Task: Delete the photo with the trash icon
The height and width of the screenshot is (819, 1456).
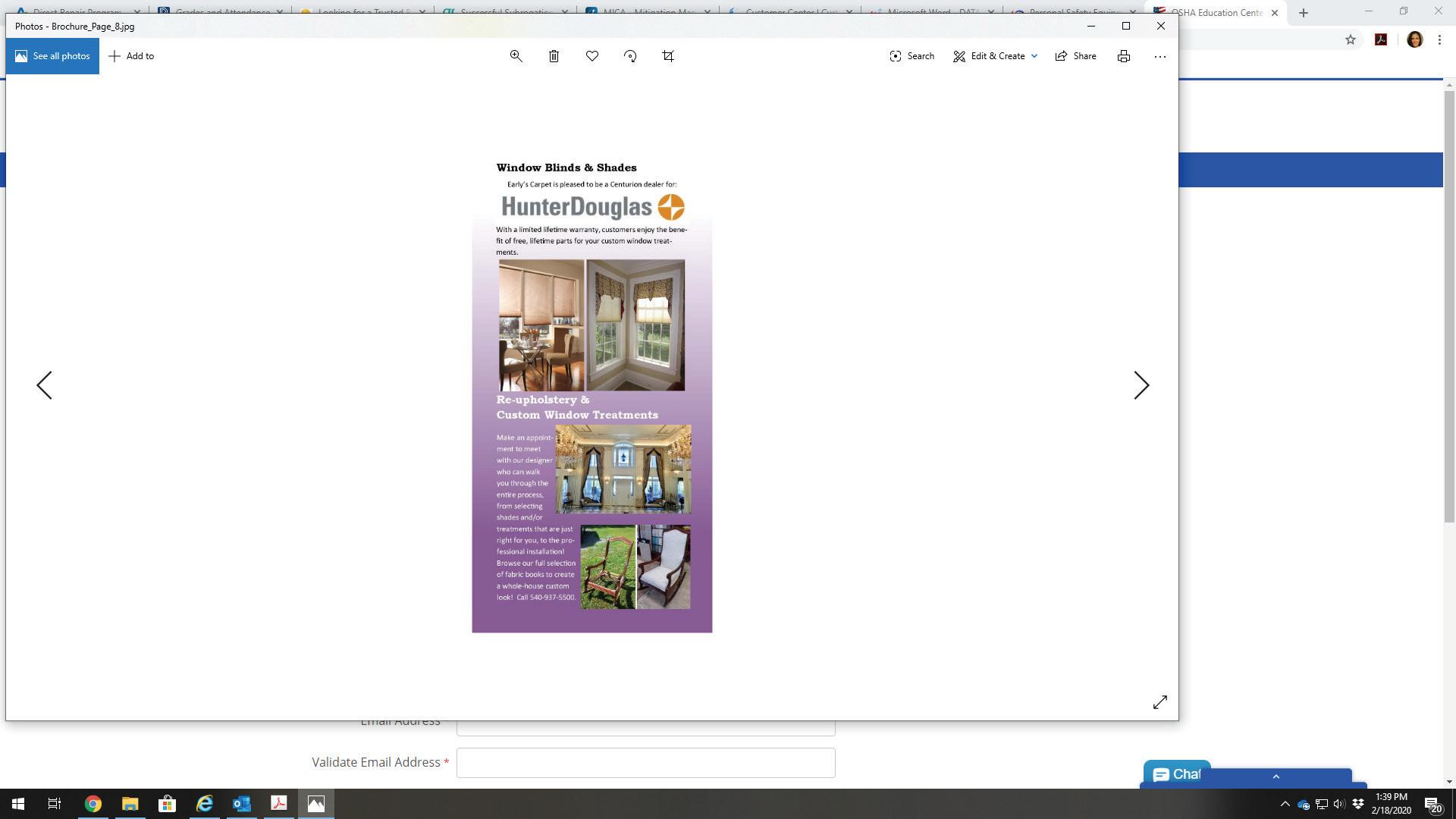Action: coord(554,56)
